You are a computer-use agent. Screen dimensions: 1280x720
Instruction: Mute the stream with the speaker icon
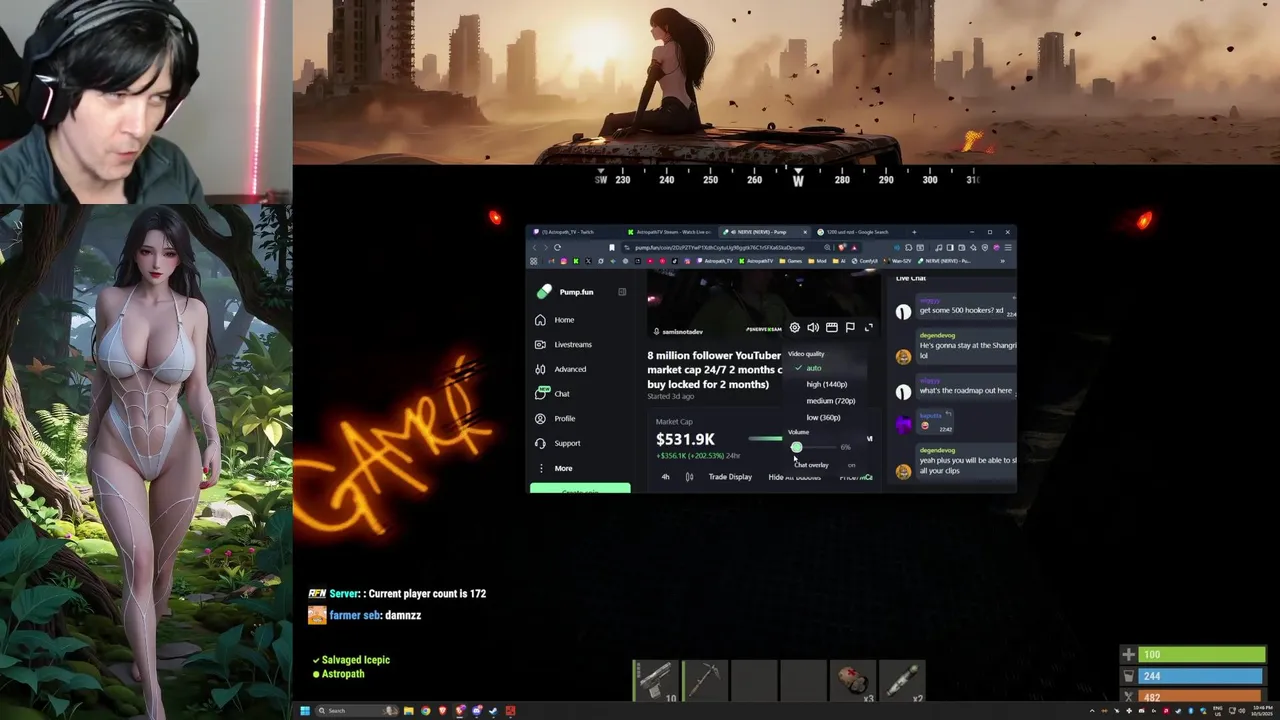813,327
